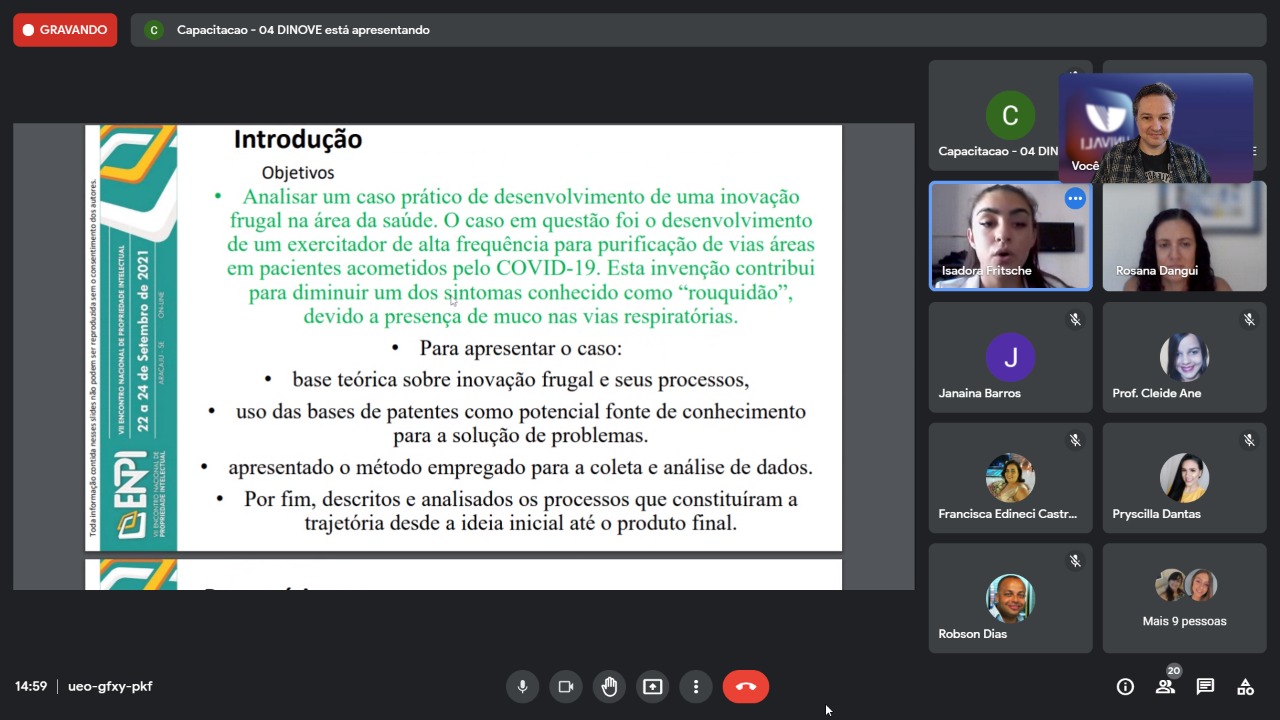Select Janaina Barros participant tile

1010,357
